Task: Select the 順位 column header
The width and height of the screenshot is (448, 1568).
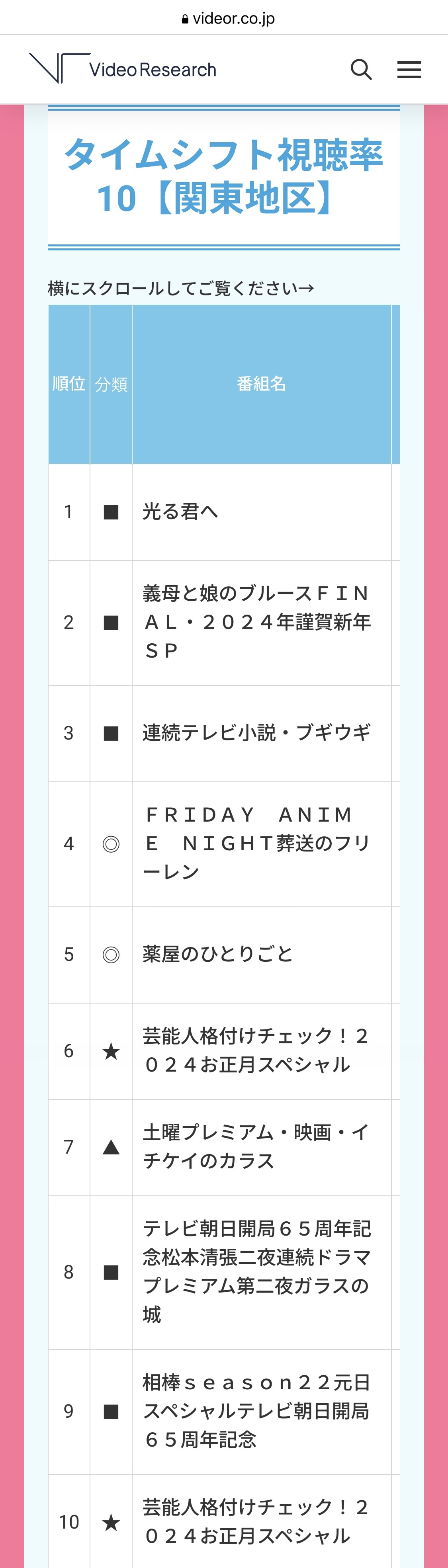Action: click(x=69, y=384)
